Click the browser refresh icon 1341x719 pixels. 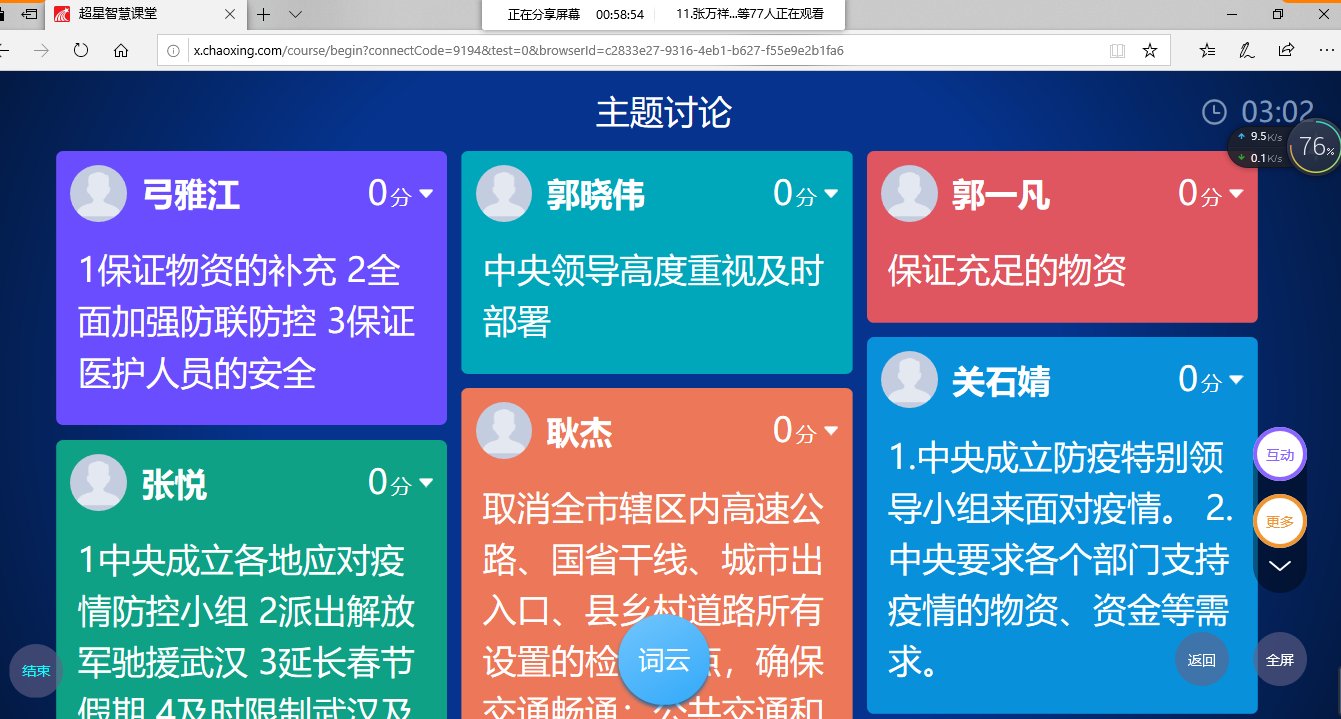pos(81,50)
